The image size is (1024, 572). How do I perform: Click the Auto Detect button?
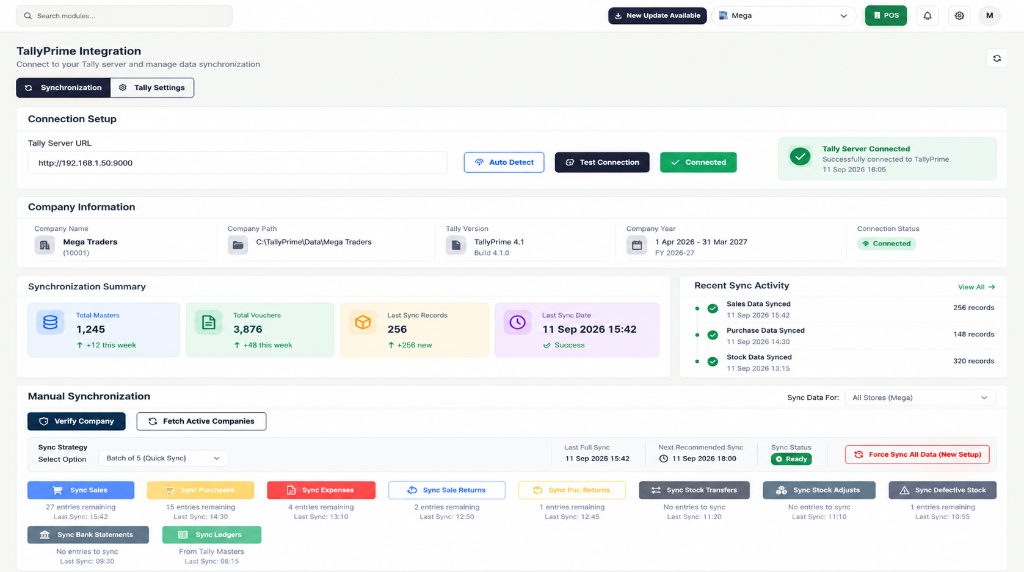[504, 163]
